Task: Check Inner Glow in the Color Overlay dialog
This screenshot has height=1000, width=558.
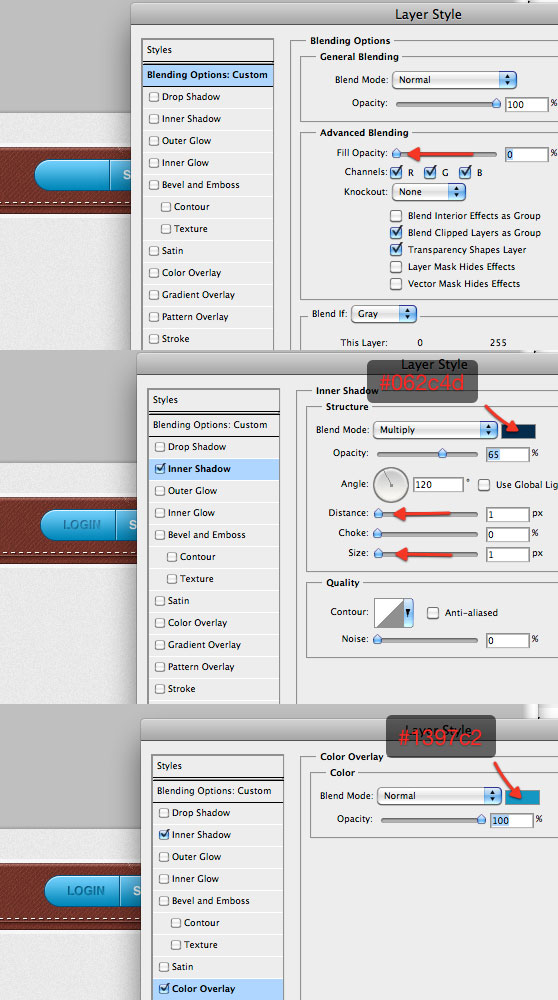Action: point(164,879)
